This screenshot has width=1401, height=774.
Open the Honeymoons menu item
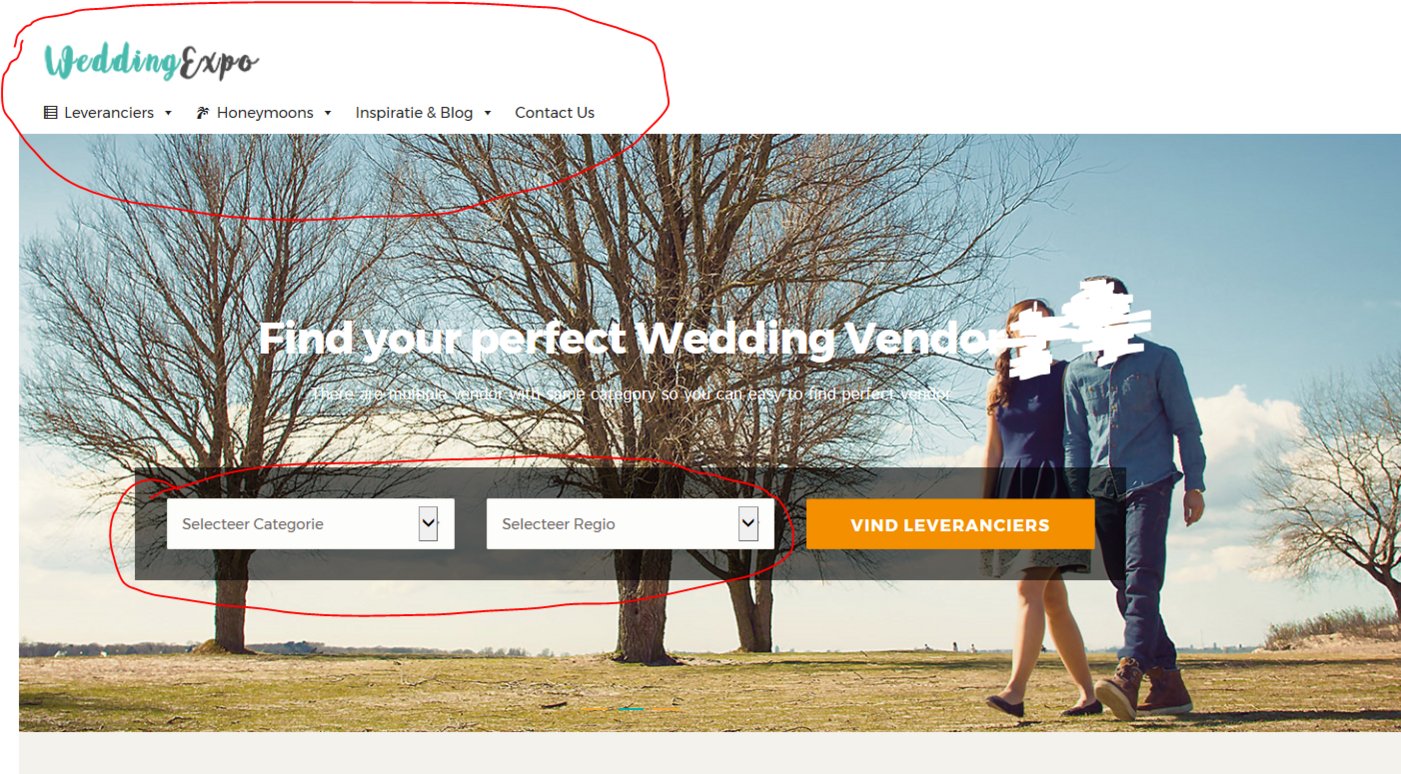(x=264, y=113)
